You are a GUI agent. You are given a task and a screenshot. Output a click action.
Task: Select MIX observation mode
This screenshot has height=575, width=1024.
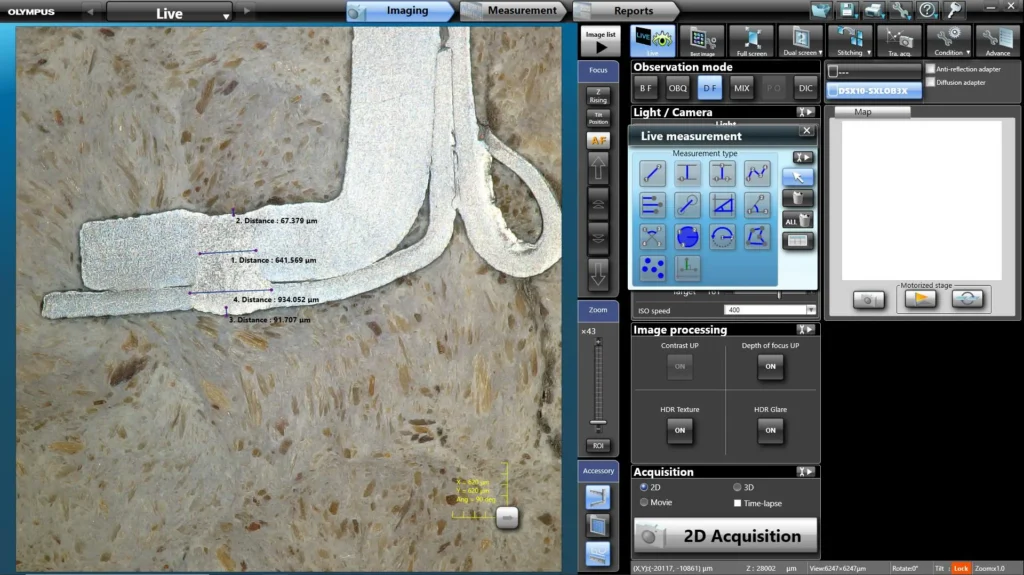point(741,88)
